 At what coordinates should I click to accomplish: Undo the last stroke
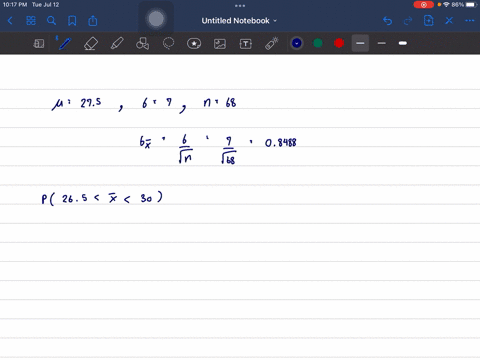387,21
